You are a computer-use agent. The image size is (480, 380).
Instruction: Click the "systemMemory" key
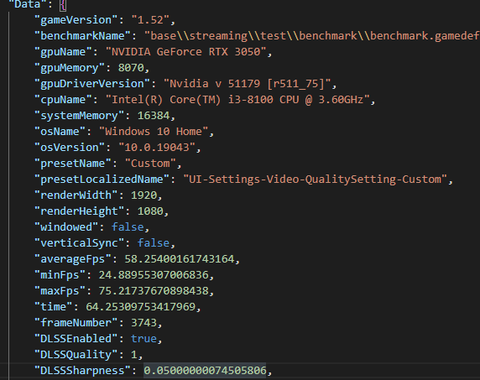[79, 116]
